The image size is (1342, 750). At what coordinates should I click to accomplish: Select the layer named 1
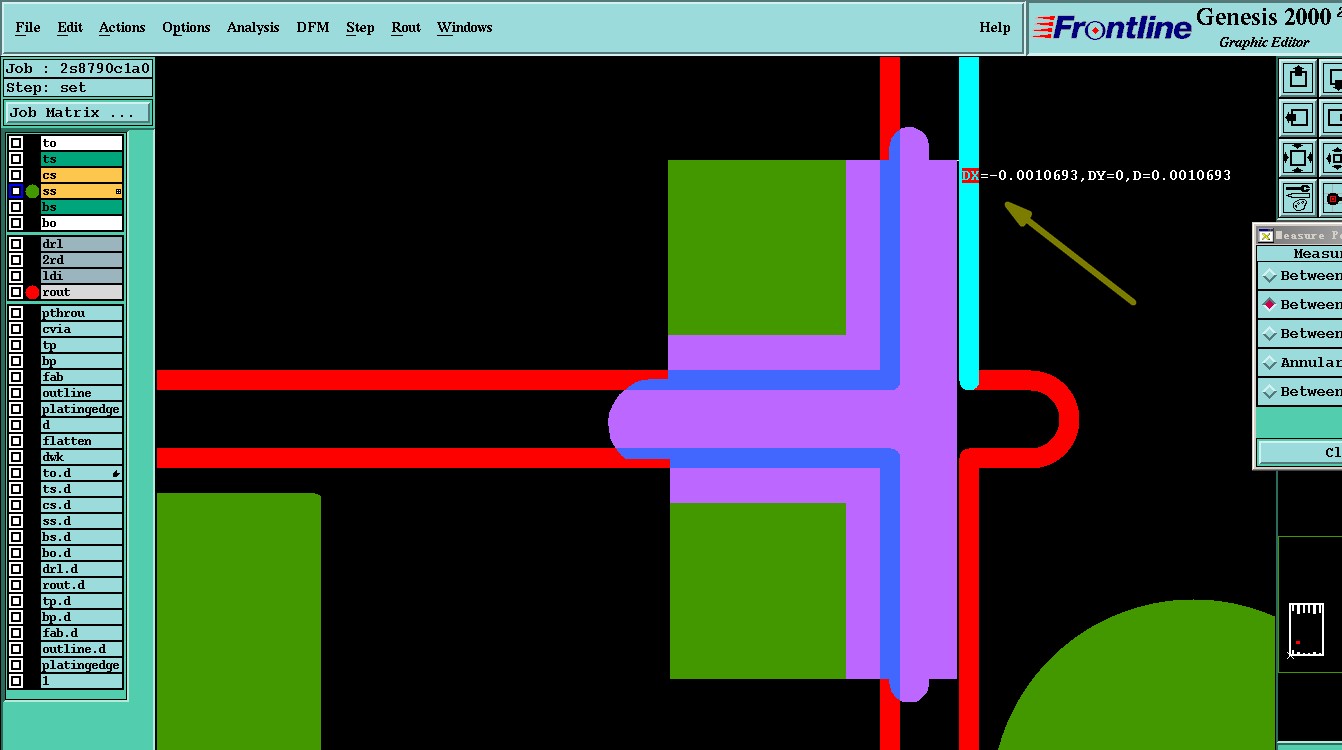pos(81,681)
